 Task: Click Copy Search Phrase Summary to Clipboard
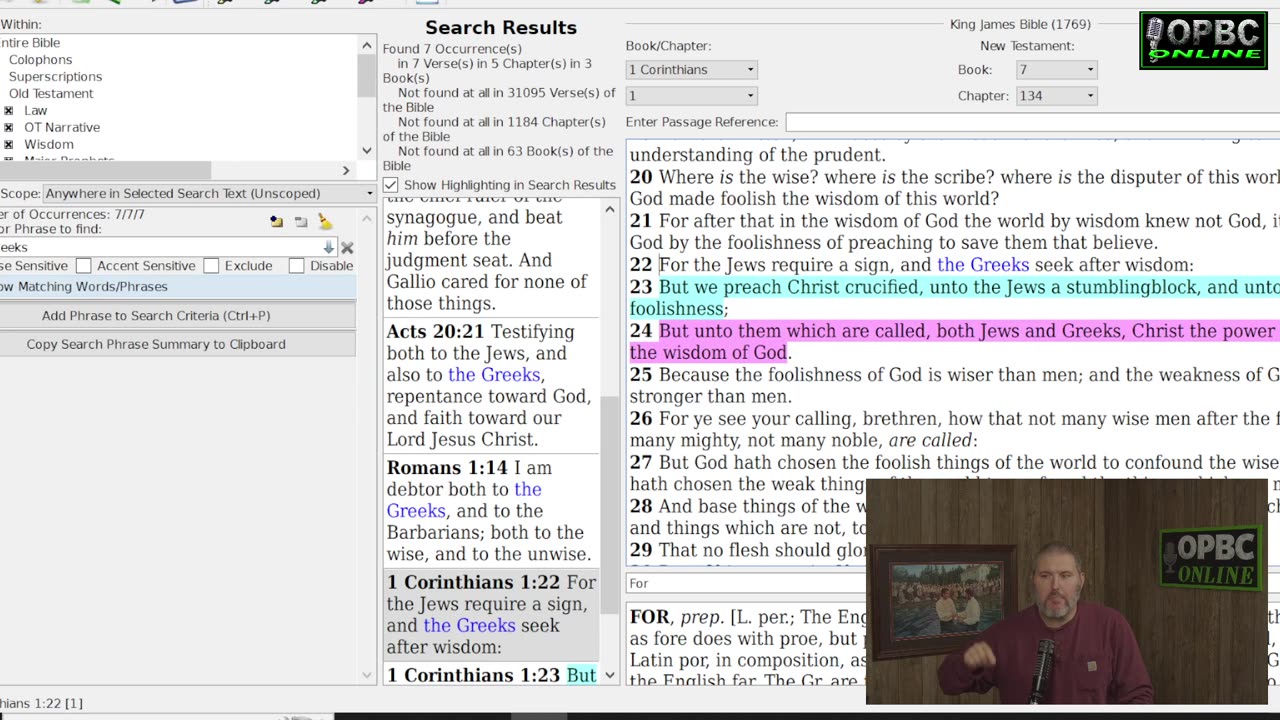point(177,344)
